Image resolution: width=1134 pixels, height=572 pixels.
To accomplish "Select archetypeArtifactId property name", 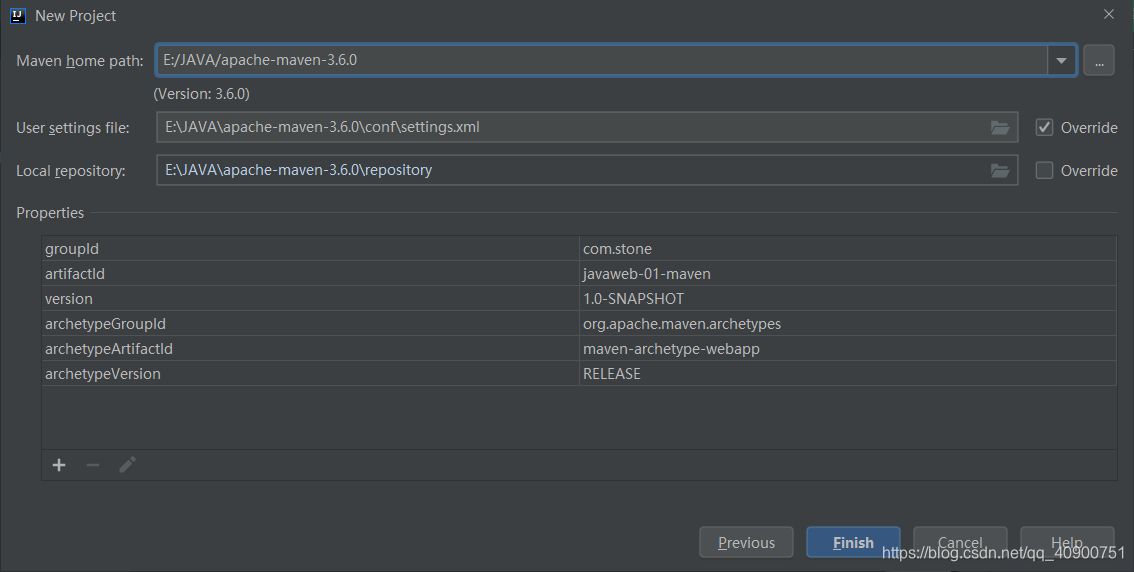I will click(x=108, y=349).
